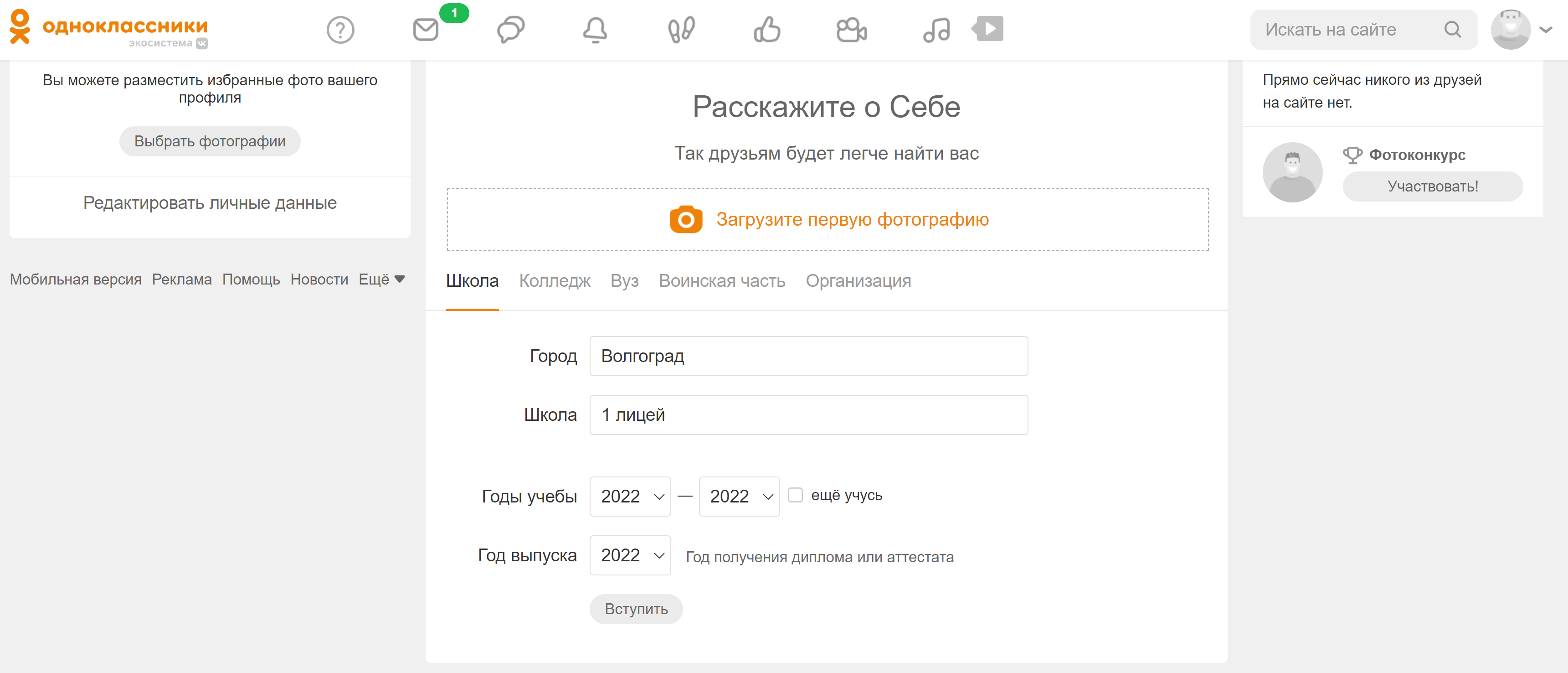Open the study end year dropdown
Viewport: 1568px width, 673px height.
[739, 497]
